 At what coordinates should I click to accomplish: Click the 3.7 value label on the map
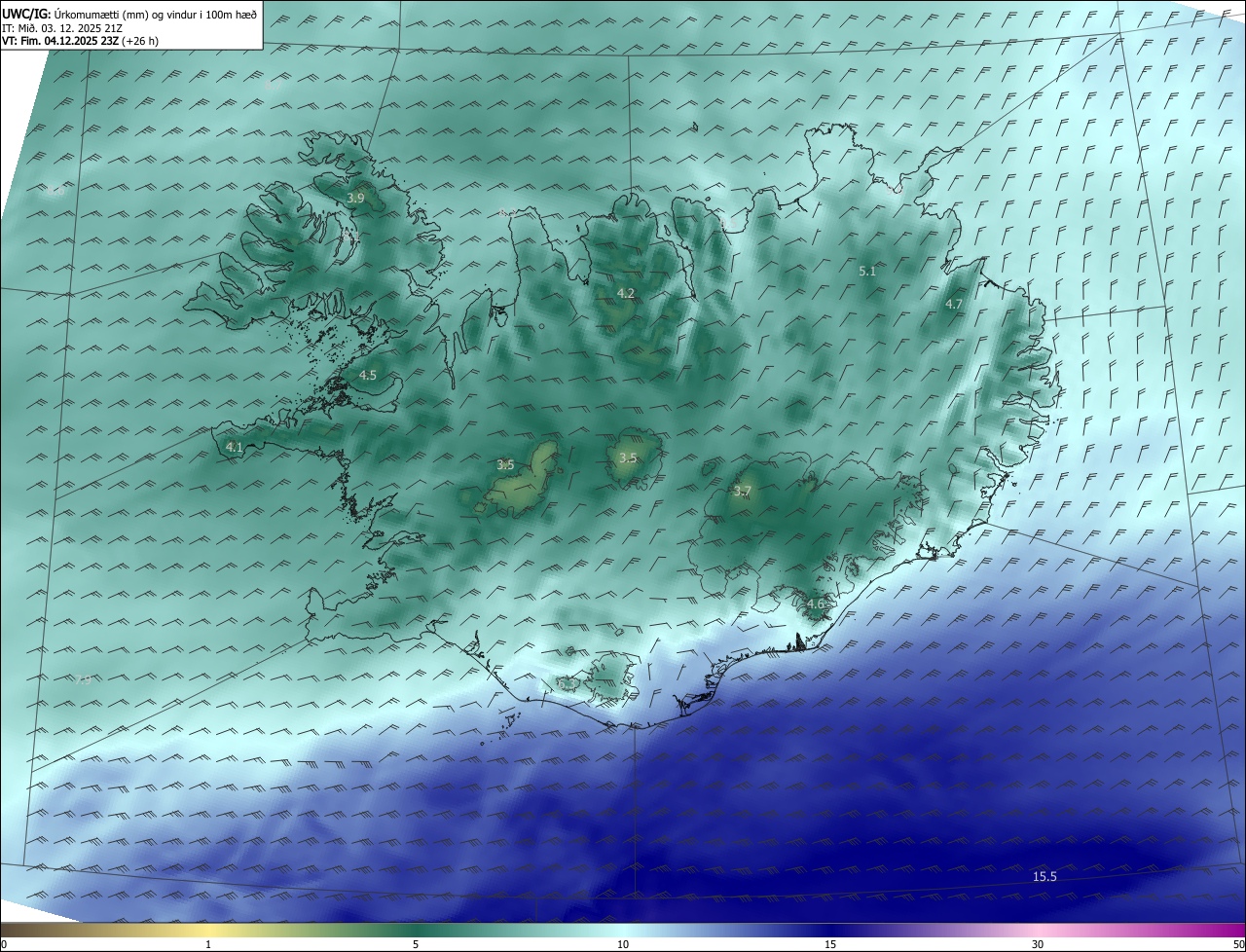[x=742, y=492]
